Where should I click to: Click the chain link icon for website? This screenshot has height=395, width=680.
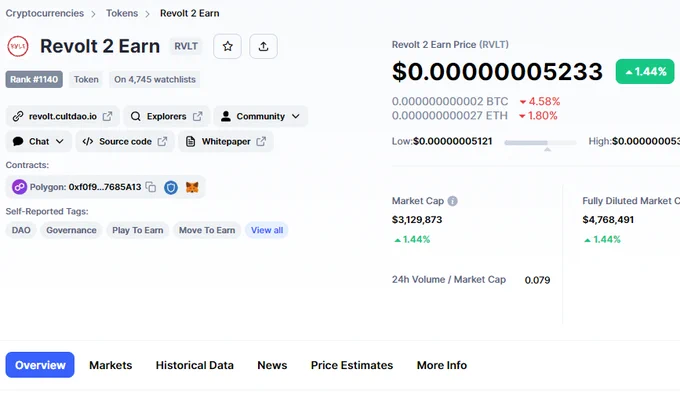coord(18,116)
